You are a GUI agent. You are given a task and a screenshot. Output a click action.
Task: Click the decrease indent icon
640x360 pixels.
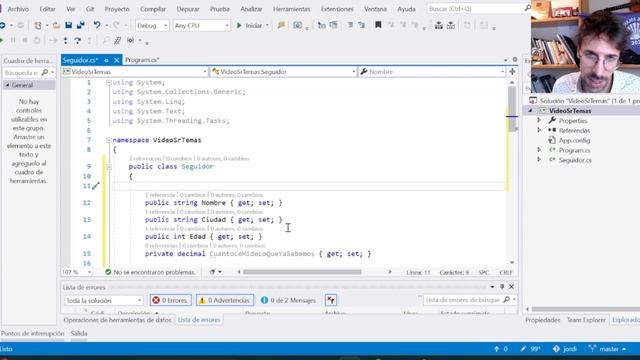click(x=322, y=25)
